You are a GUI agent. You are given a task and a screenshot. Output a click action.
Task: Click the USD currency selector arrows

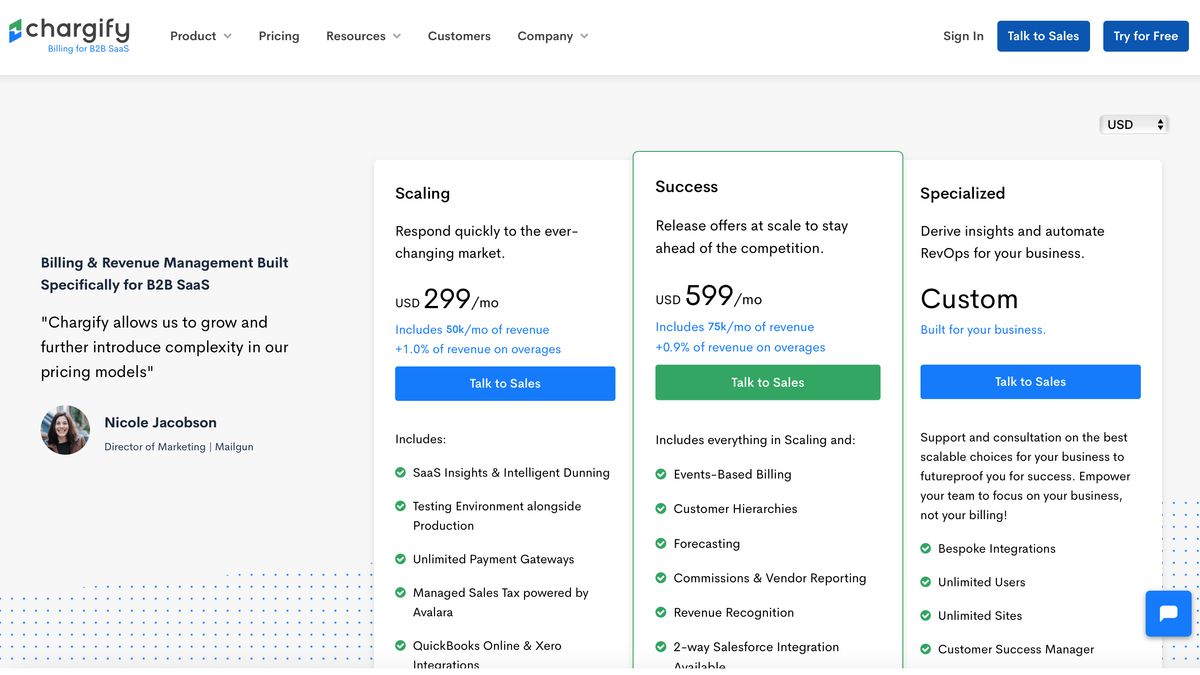pyautogui.click(x=1160, y=124)
